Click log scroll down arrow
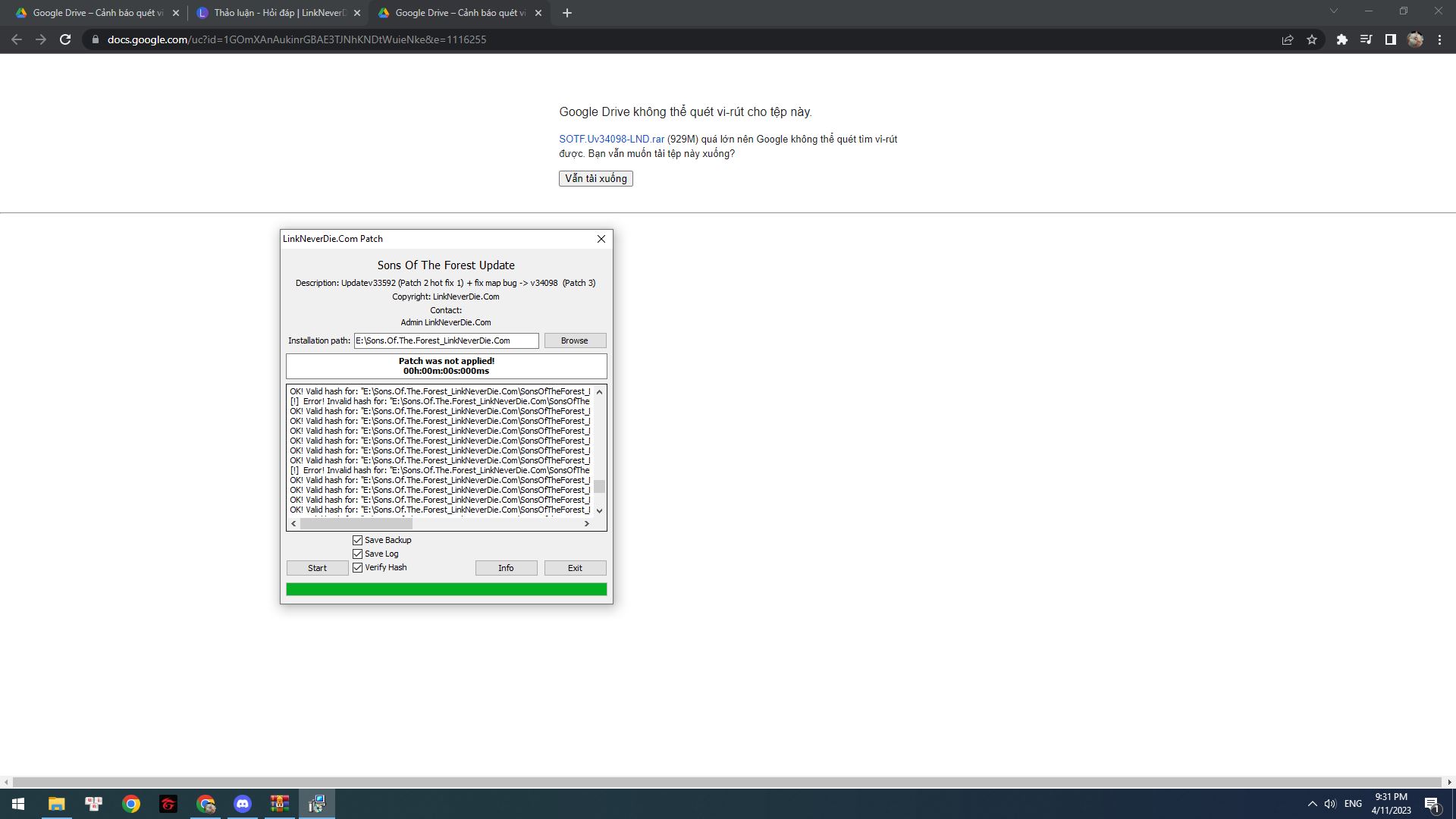Image resolution: width=1456 pixels, height=819 pixels. (x=600, y=510)
